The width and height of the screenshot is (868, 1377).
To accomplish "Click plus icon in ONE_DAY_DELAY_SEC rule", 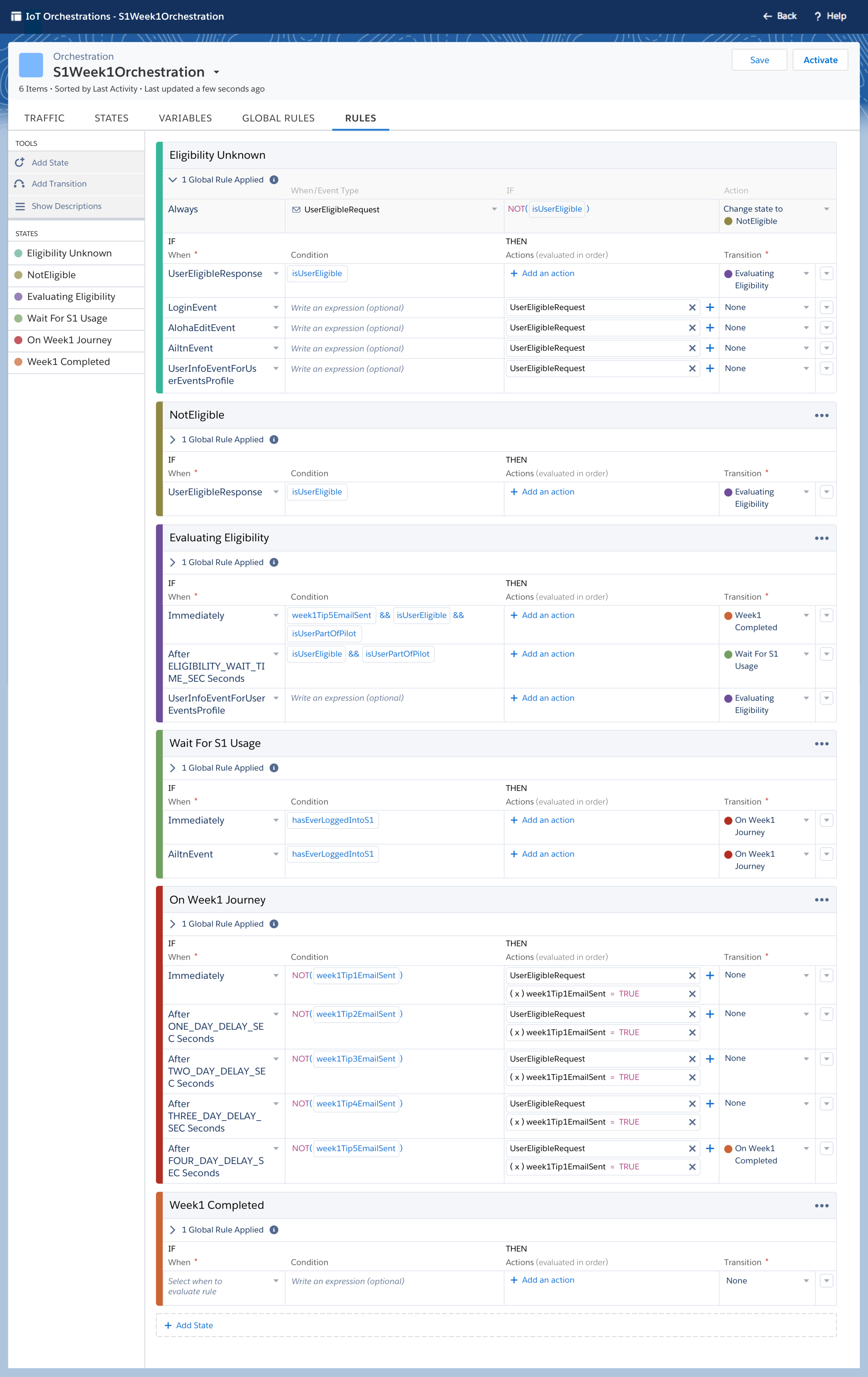I will click(x=710, y=1014).
